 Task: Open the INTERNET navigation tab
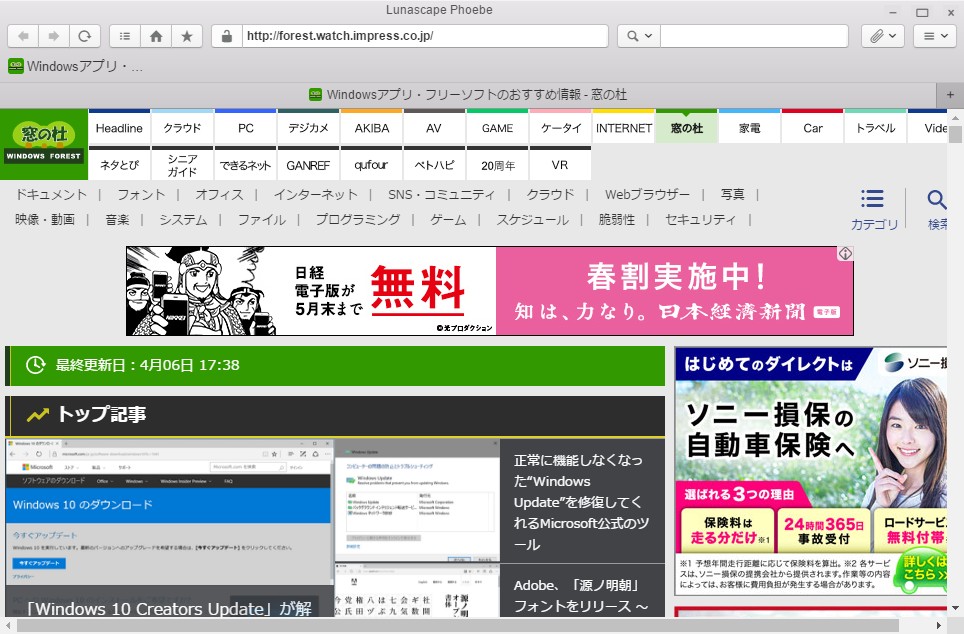tap(623, 128)
